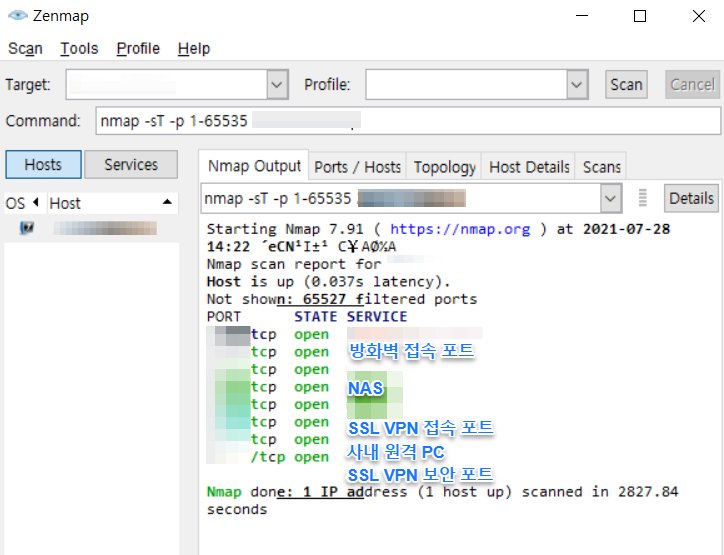Open the Help menu
The image size is (724, 555).
coord(194,48)
